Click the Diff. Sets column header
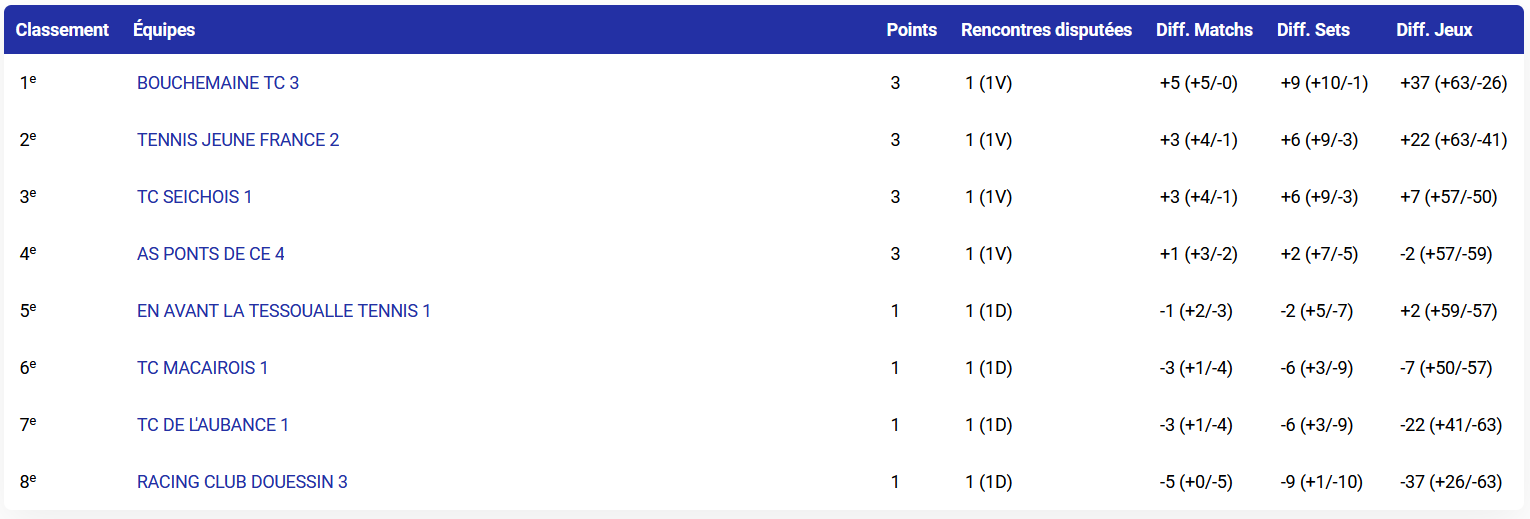The image size is (1530, 519). click(1313, 30)
